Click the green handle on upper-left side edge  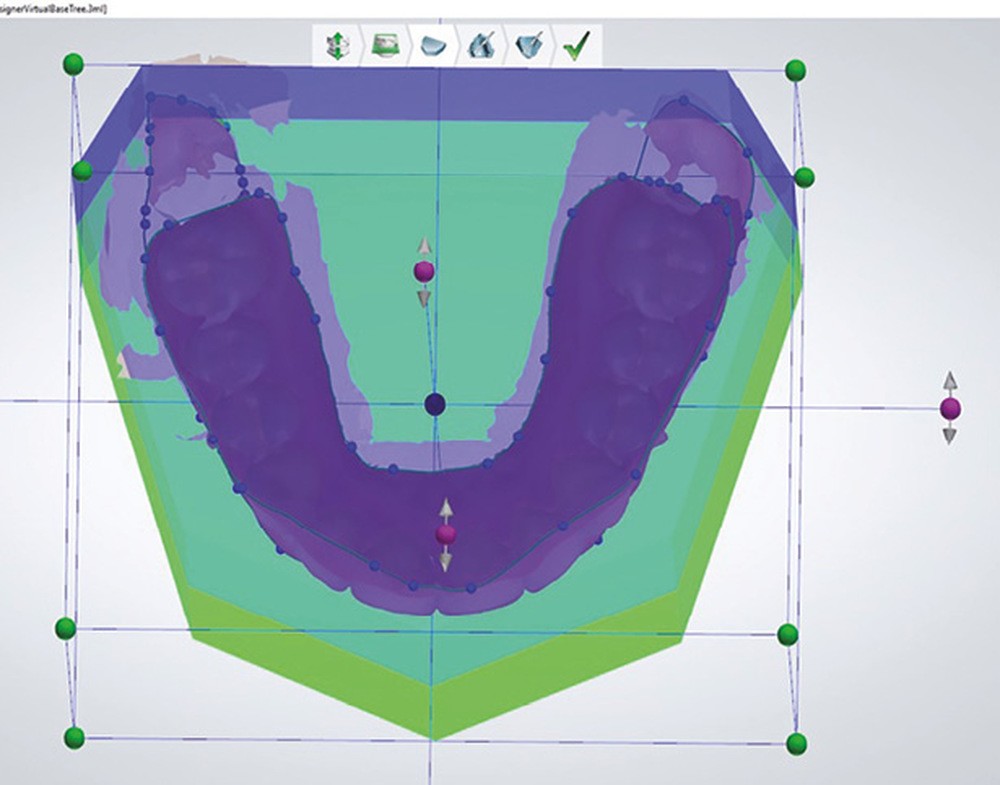coord(82,171)
